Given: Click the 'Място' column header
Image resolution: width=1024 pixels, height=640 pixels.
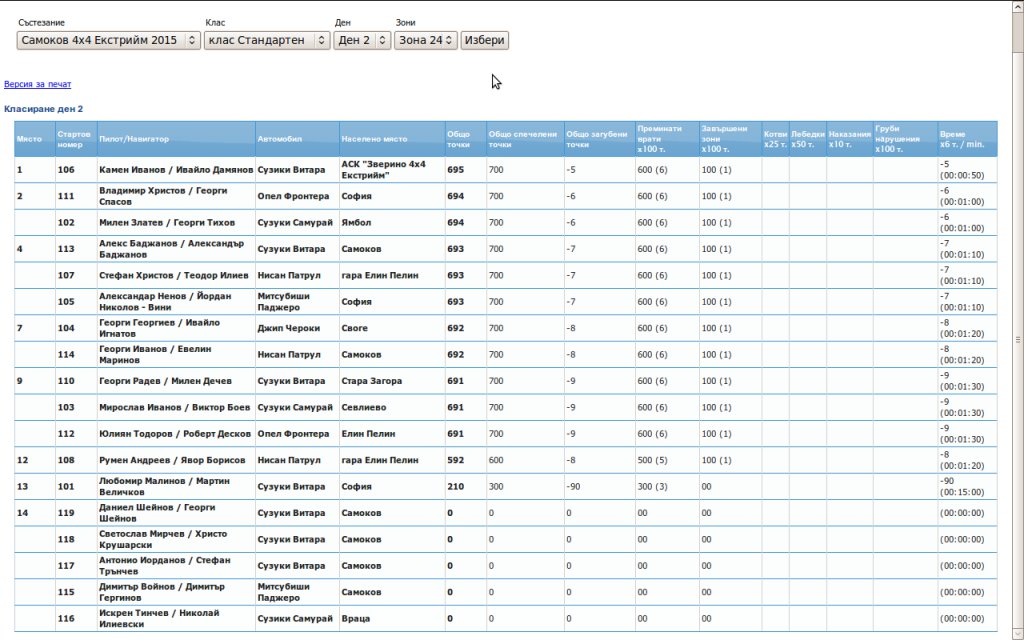Looking at the screenshot, I should [x=29, y=139].
